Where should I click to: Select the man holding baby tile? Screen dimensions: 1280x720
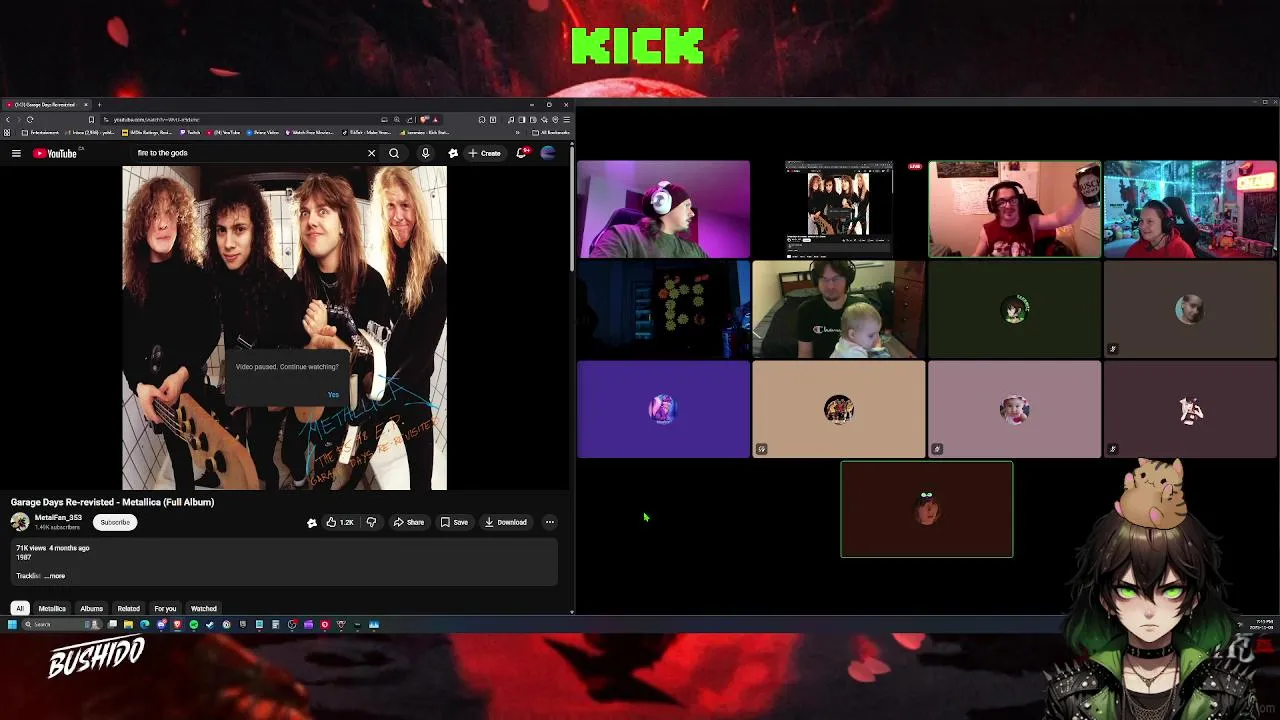[x=839, y=309]
